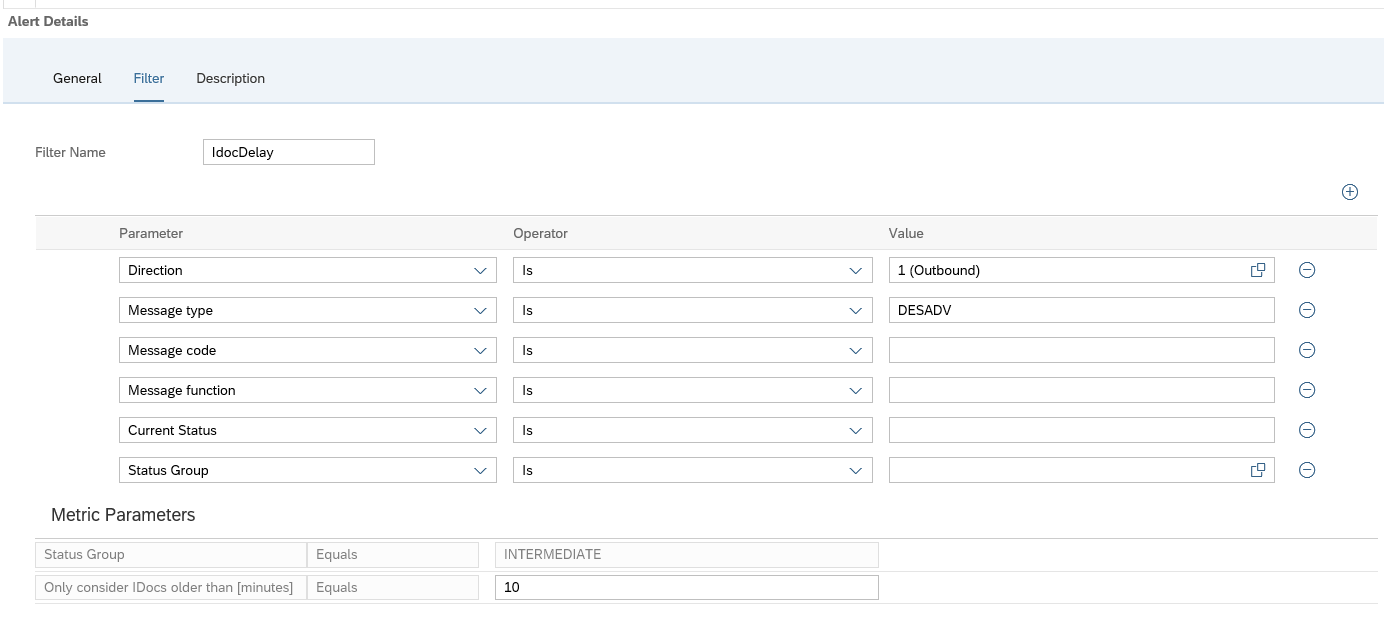The width and height of the screenshot is (1384, 630).
Task: Remove the Message type filter row
Action: (1306, 310)
